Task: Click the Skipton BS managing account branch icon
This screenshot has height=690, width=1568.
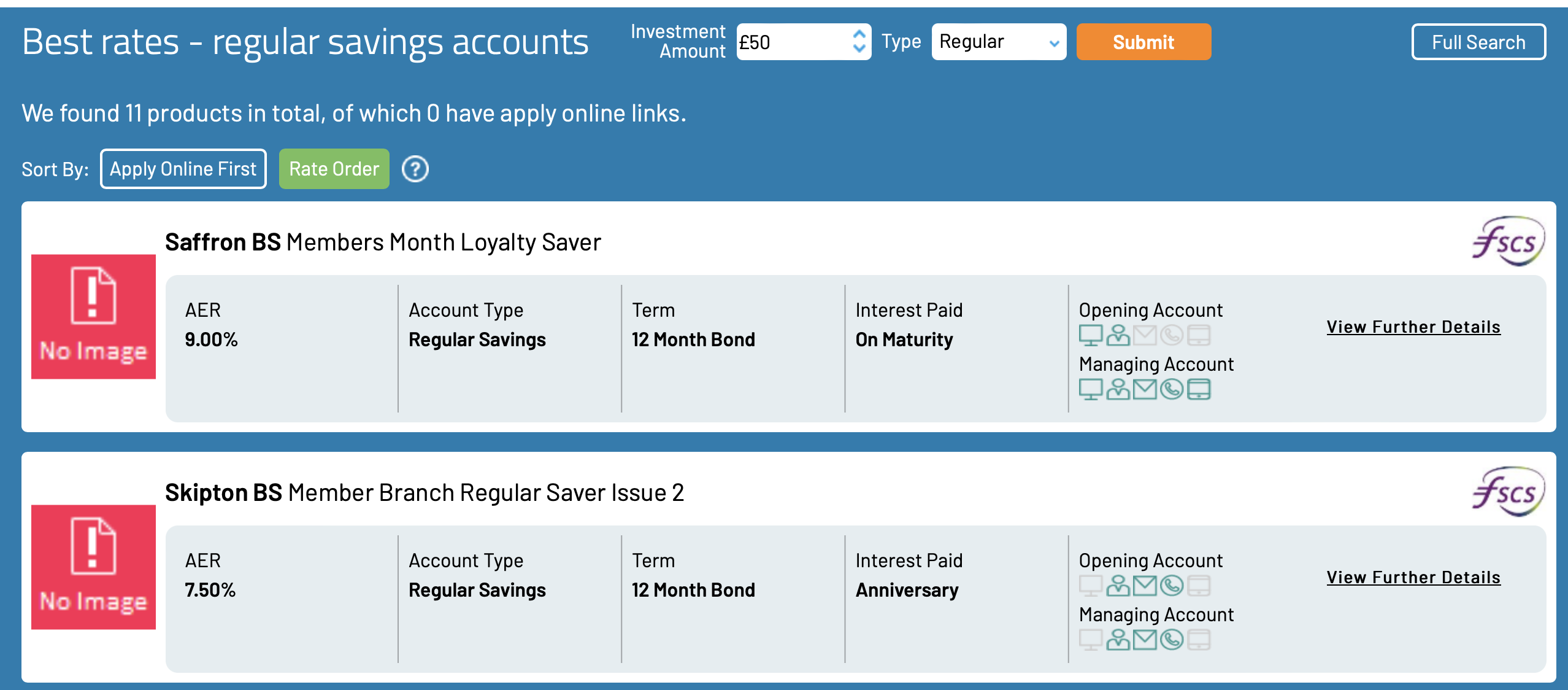Action: (1118, 640)
